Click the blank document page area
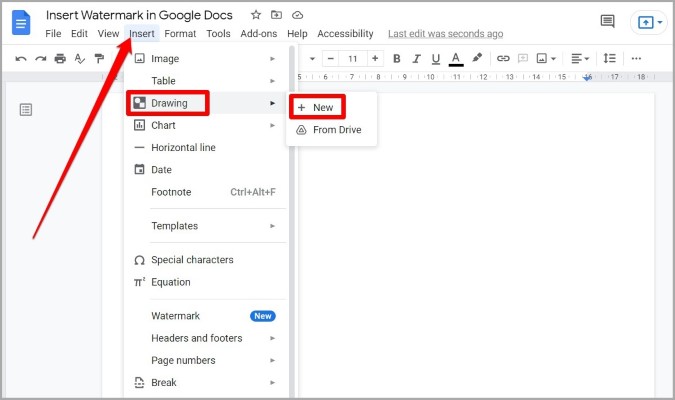Viewport: 675px width, 400px height. click(477, 245)
